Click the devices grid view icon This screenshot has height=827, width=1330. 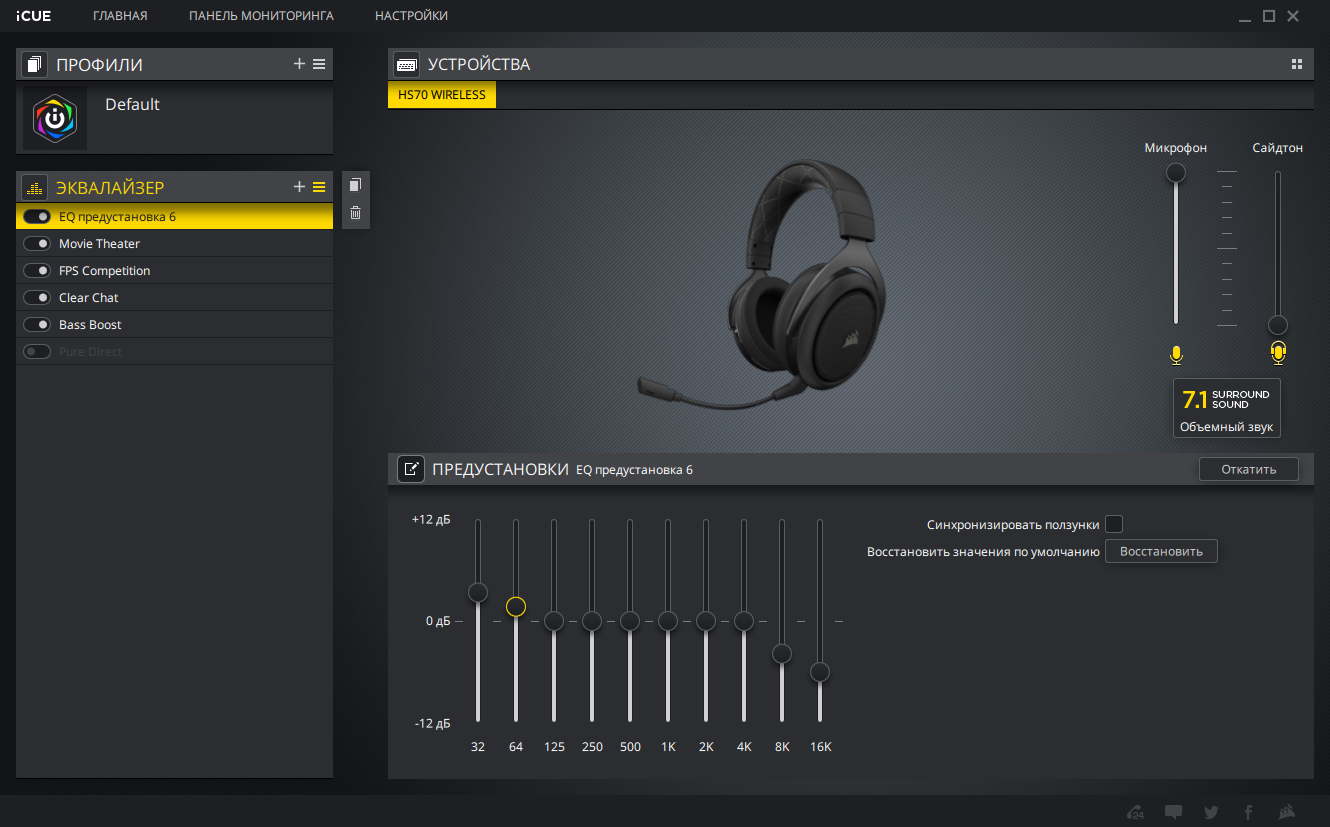pyautogui.click(x=1297, y=64)
